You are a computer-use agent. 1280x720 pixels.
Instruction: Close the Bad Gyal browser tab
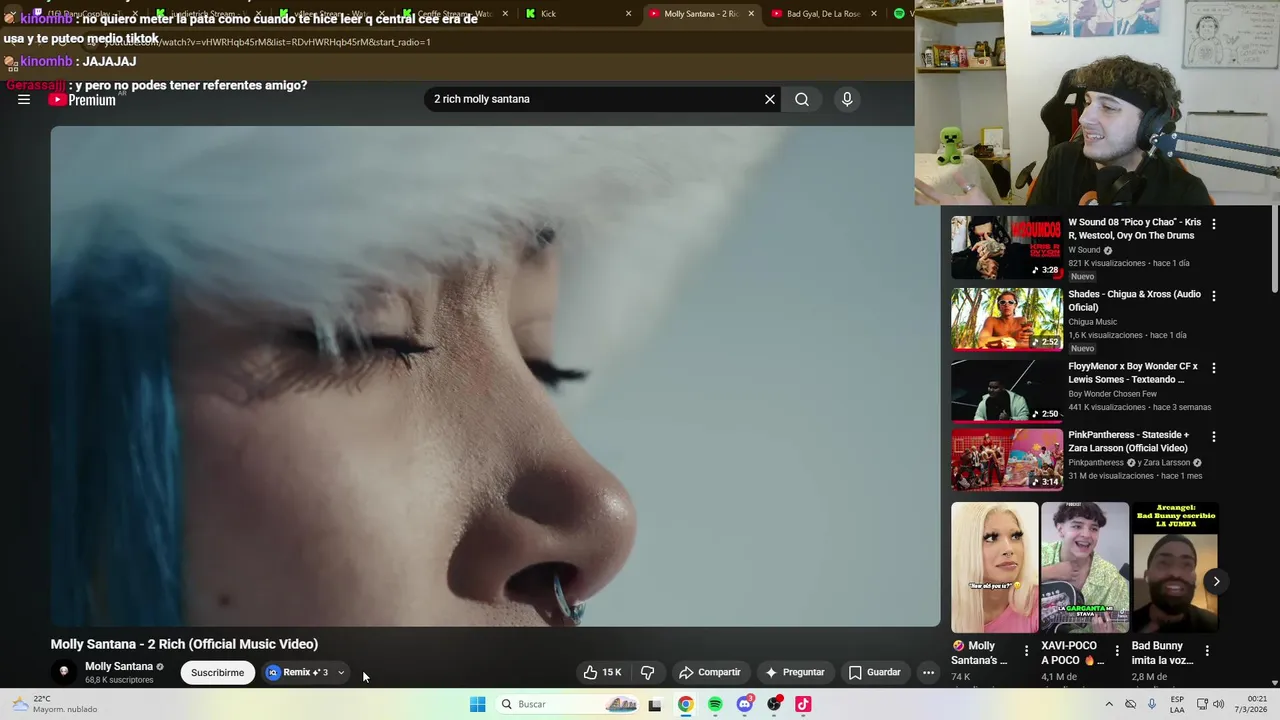pos(874,13)
